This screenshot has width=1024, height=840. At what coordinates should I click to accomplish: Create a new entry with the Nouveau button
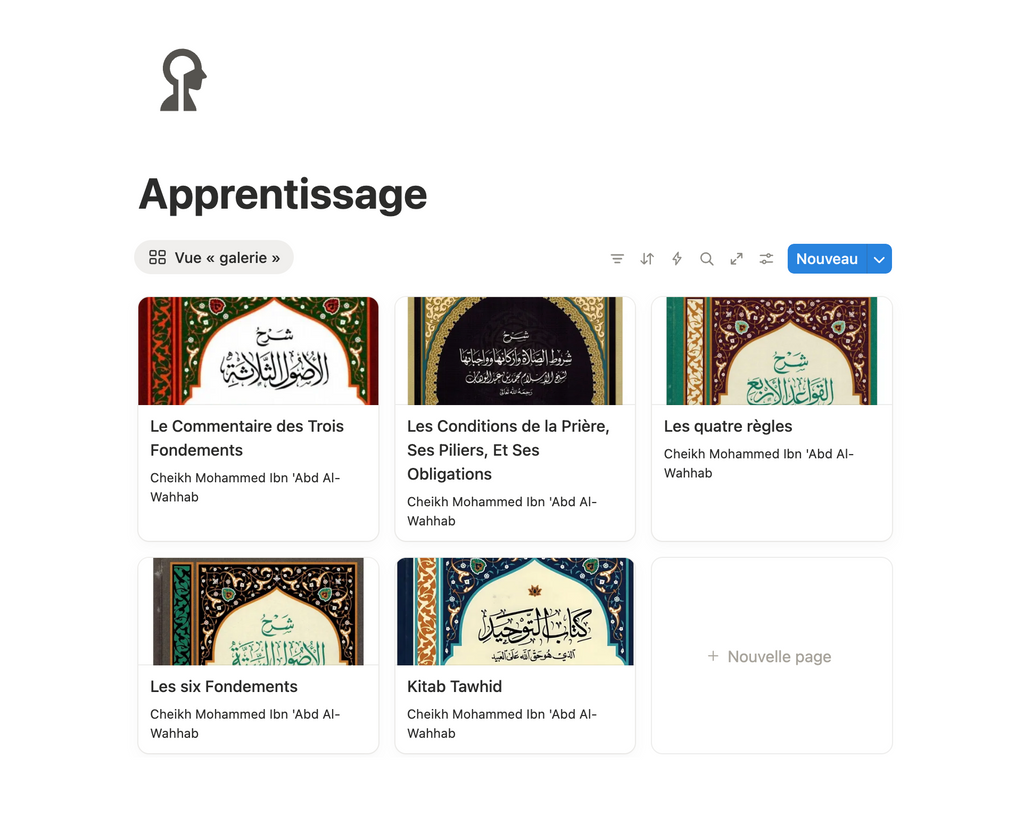pyautogui.click(x=827, y=259)
